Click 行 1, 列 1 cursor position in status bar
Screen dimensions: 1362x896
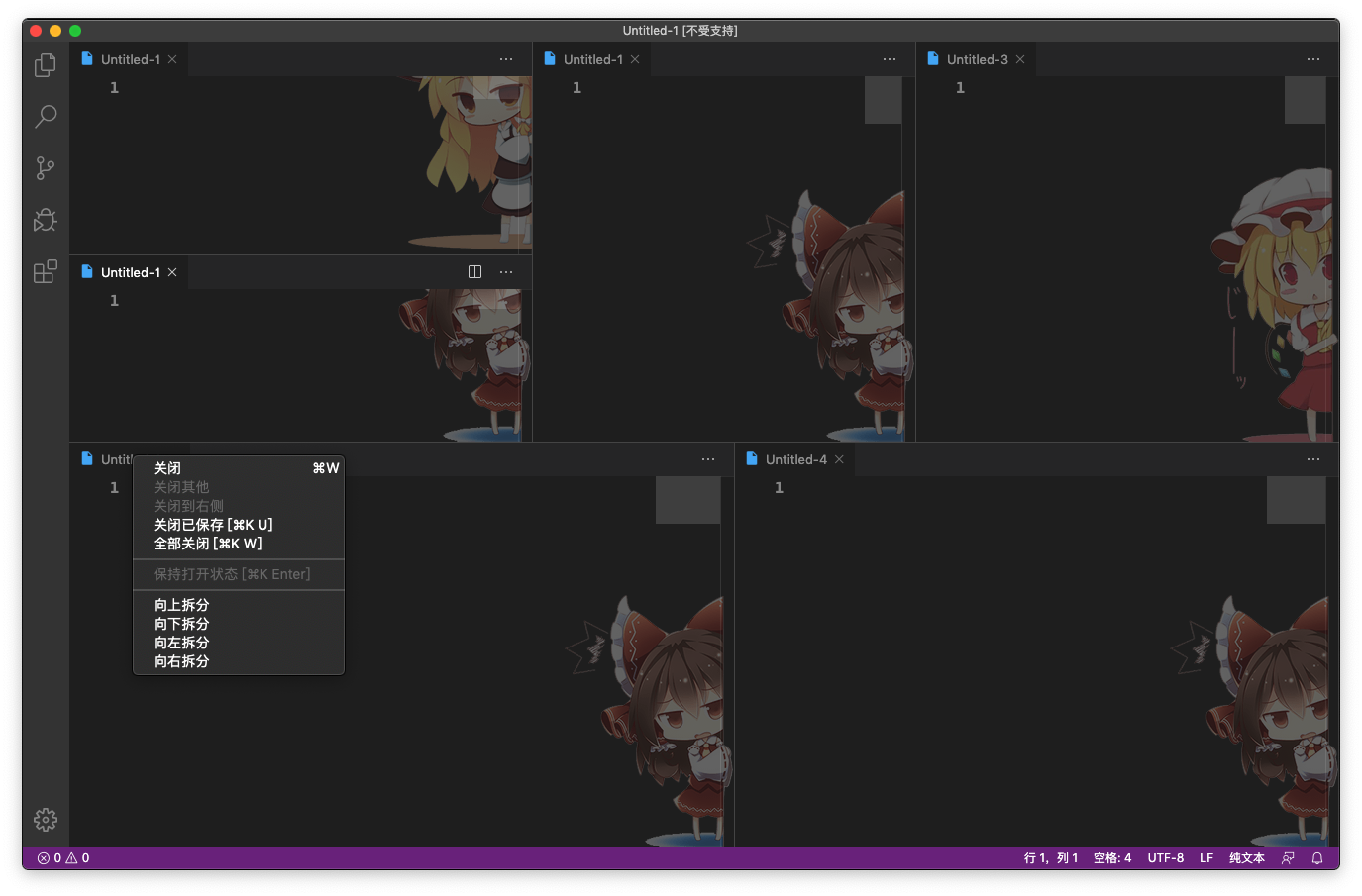(x=1051, y=858)
